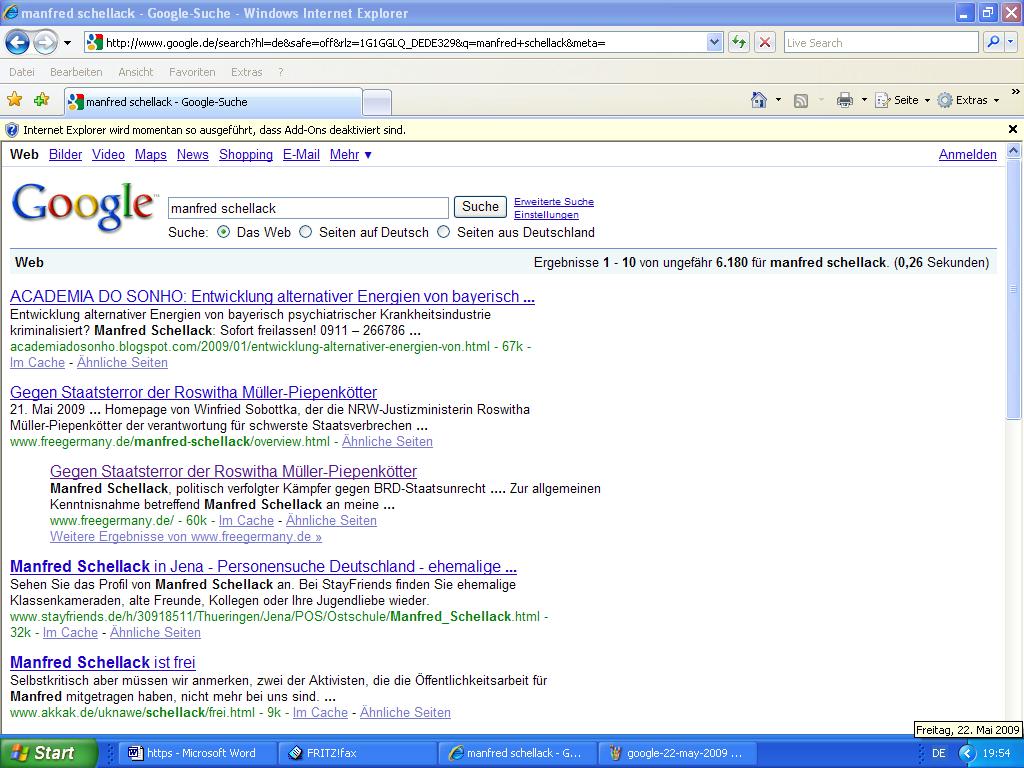Viewport: 1024px width, 768px height.
Task: Expand the Home button dropdown arrow
Action: coord(778,100)
